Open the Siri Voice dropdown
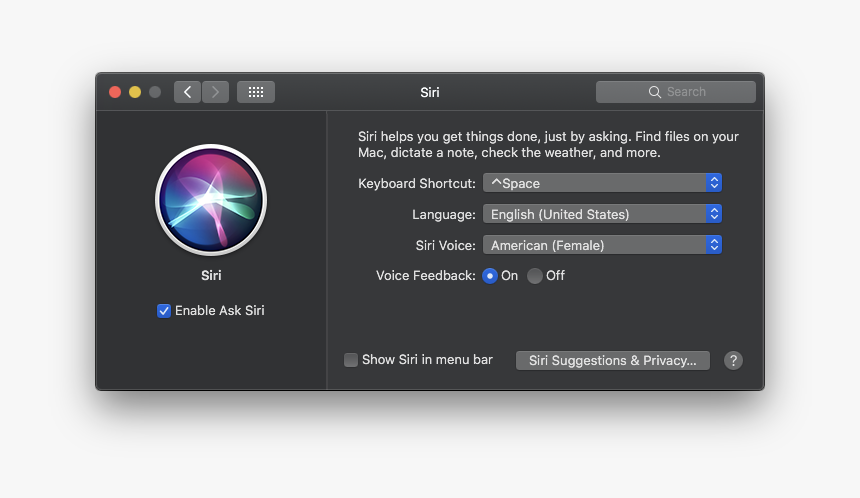Viewport: 860px width, 498px height. pyautogui.click(x=602, y=245)
